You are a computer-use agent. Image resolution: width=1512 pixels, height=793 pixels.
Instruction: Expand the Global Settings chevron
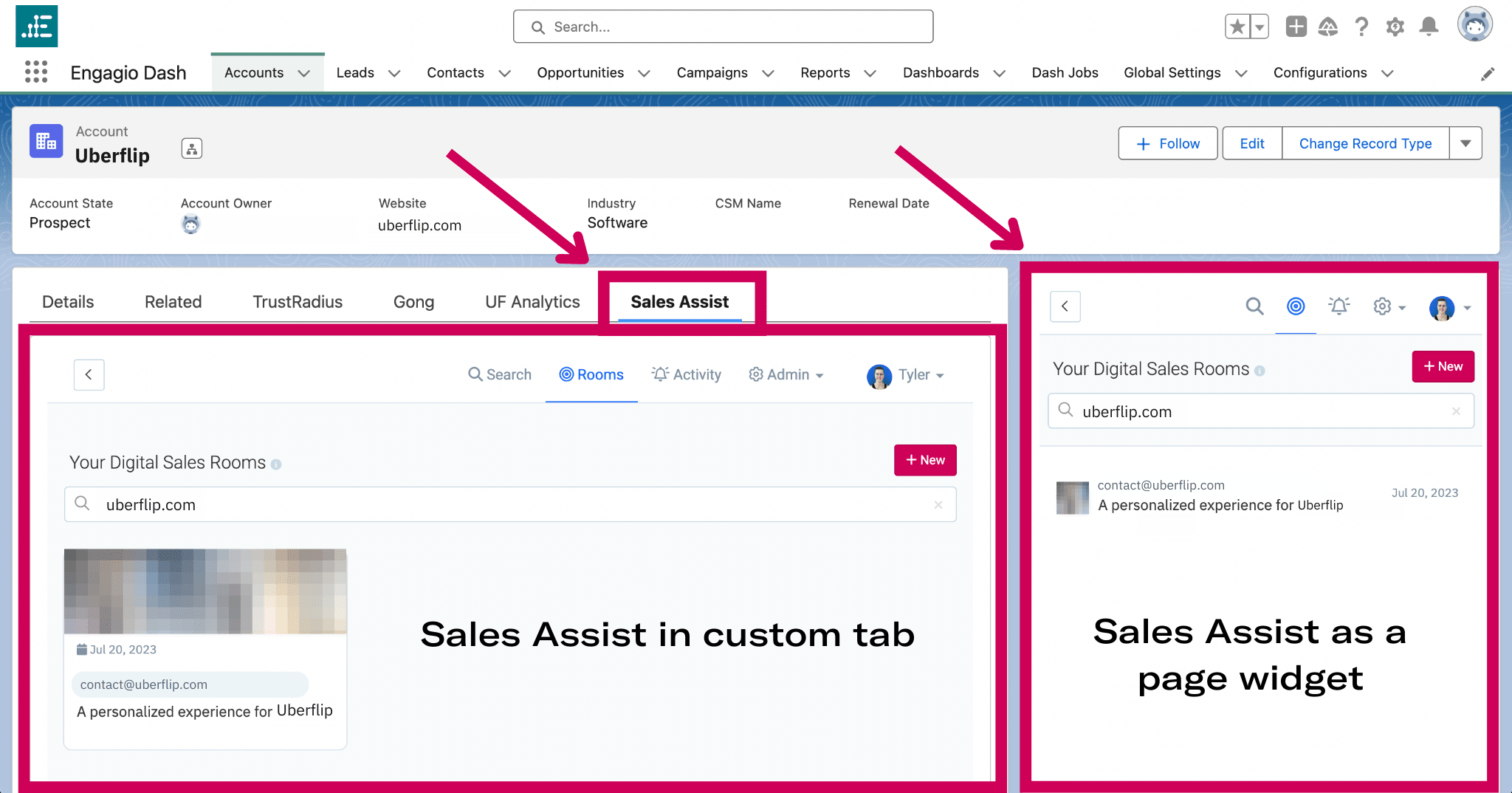[1241, 73]
